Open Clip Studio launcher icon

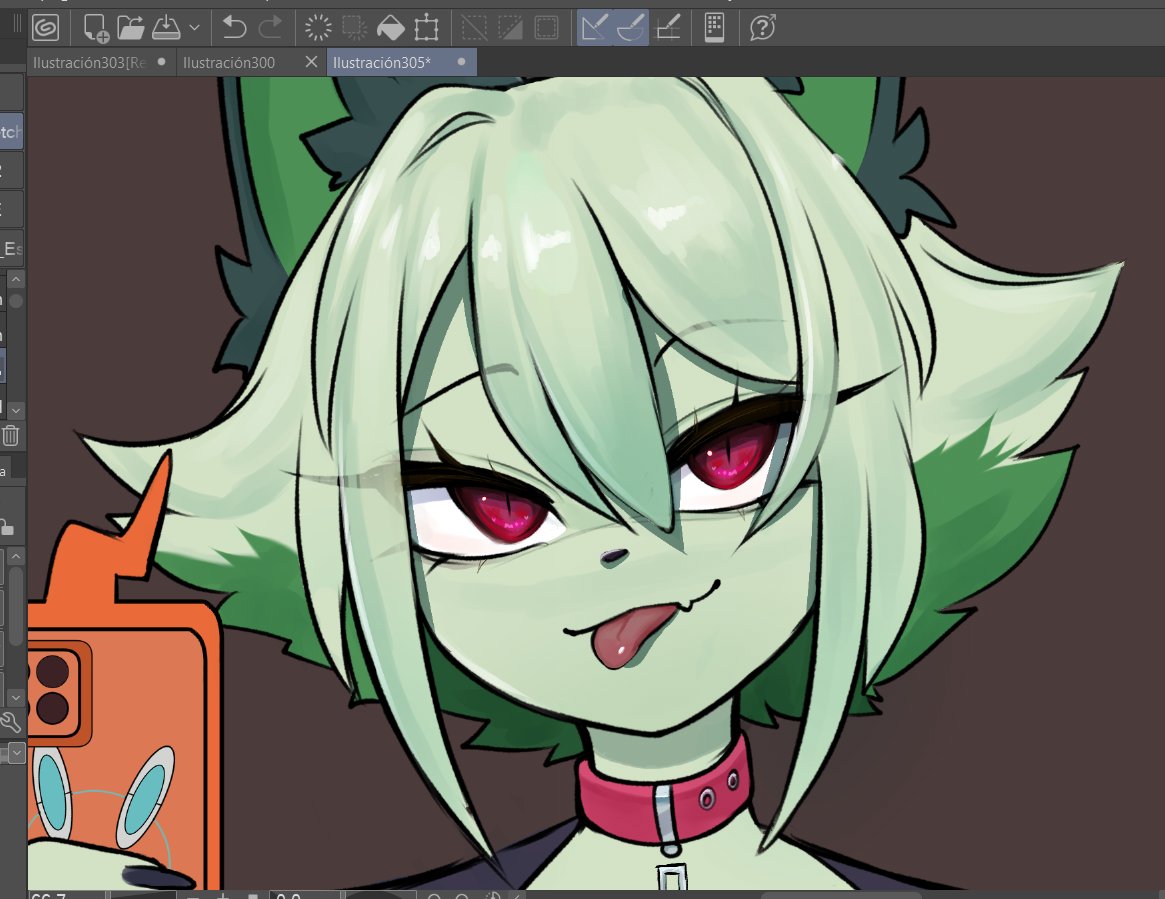[x=46, y=28]
